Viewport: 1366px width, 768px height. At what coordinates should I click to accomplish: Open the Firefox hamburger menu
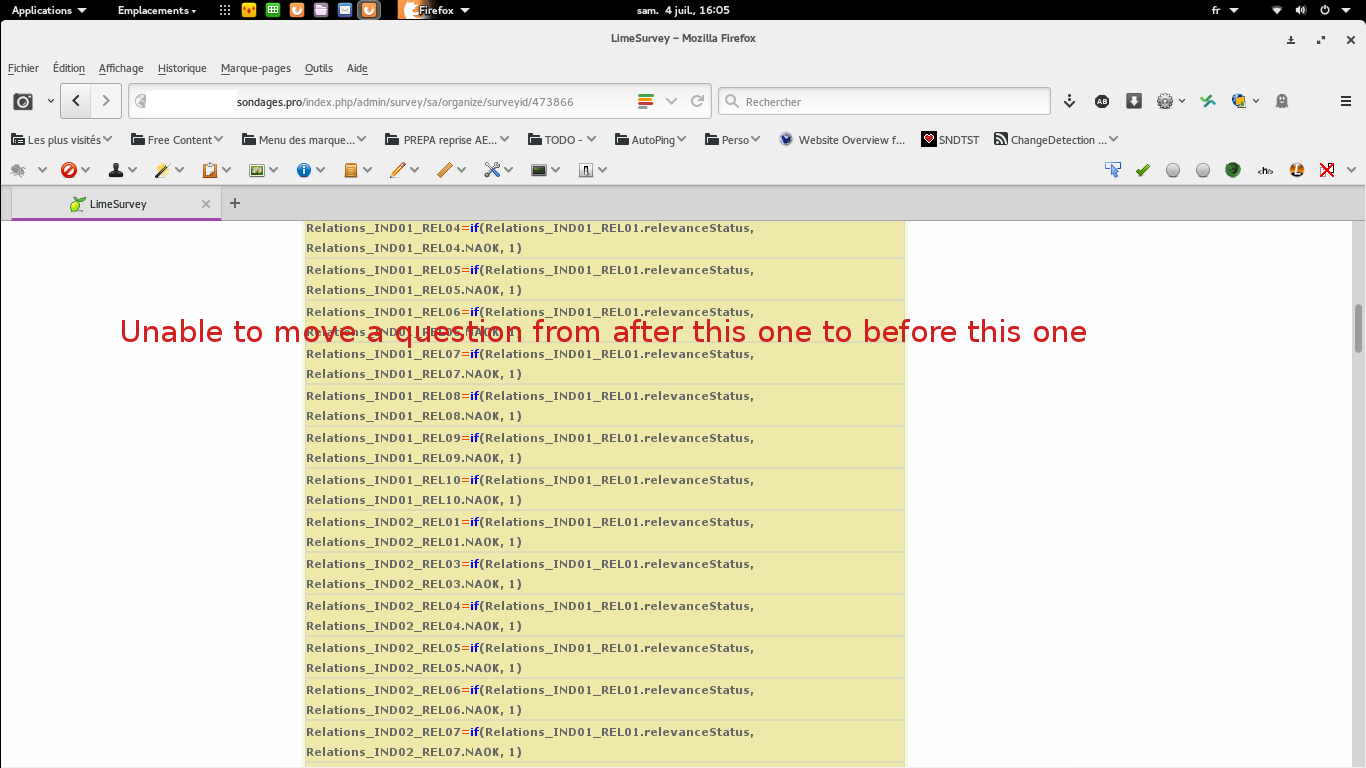point(1346,101)
